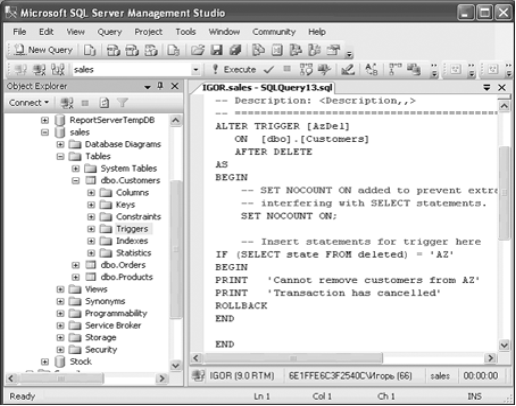
Task: Click the Analysis Services DMX Query icon
Action: [x=132, y=50]
